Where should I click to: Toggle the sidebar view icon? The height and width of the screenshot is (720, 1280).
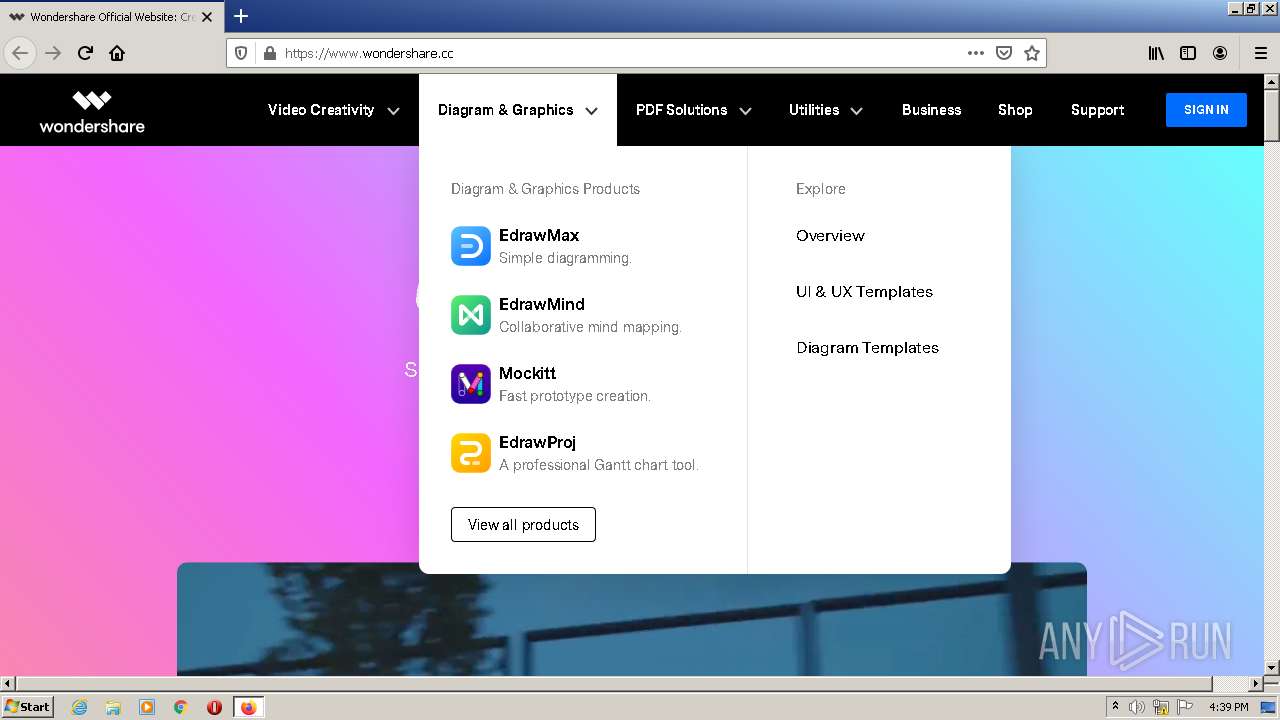point(1188,53)
